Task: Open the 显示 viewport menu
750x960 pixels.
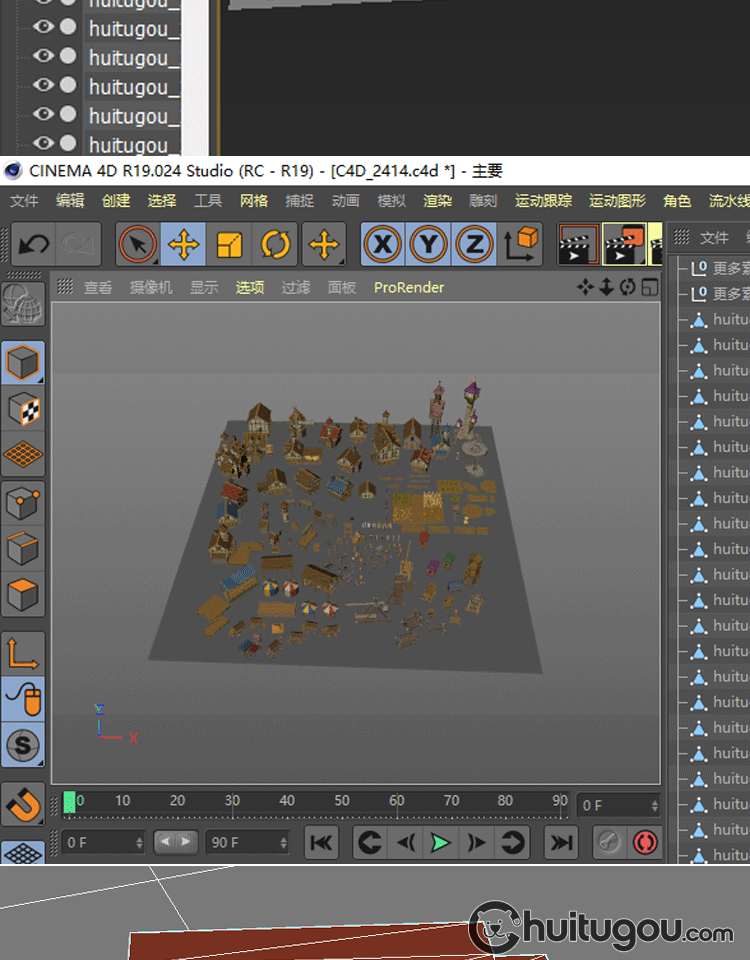Action: coord(204,287)
